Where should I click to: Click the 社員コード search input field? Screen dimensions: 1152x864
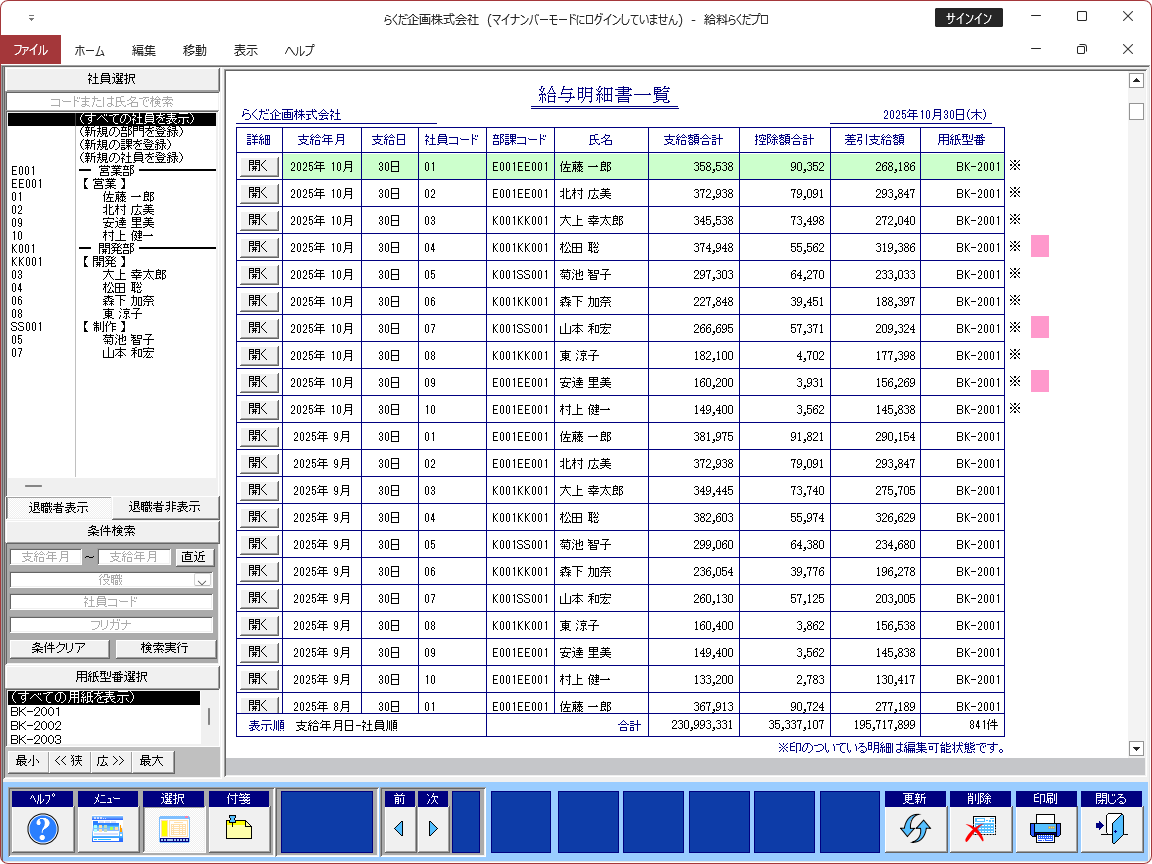111,602
